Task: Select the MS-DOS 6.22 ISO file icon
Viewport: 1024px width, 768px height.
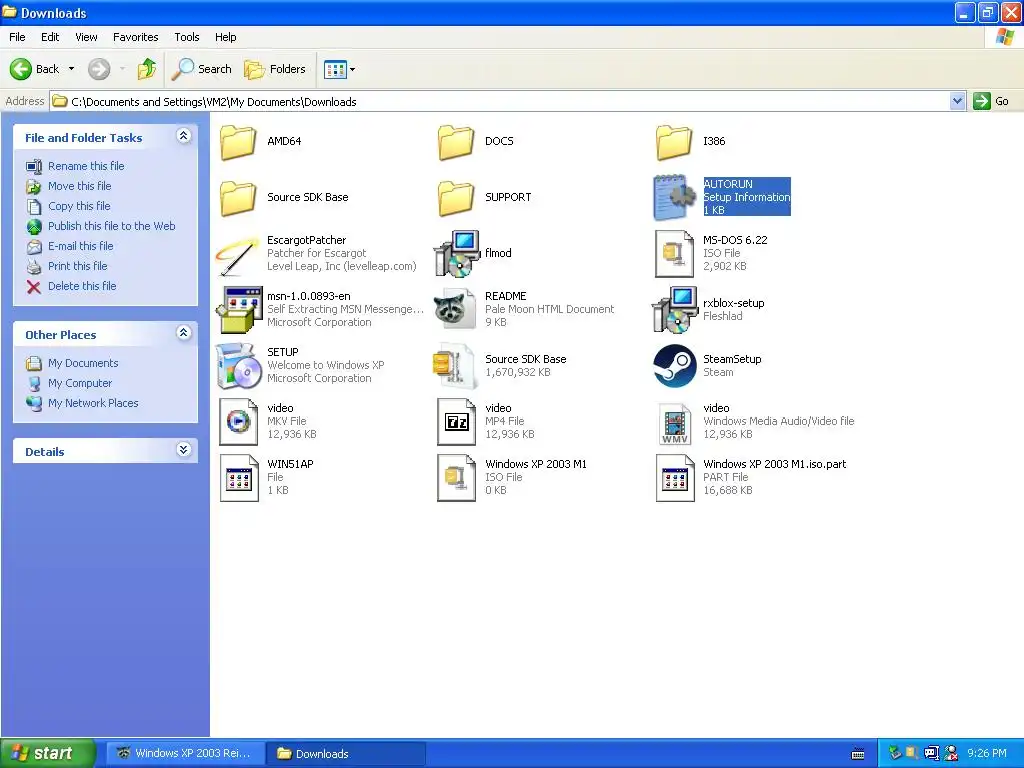Action: [x=675, y=253]
